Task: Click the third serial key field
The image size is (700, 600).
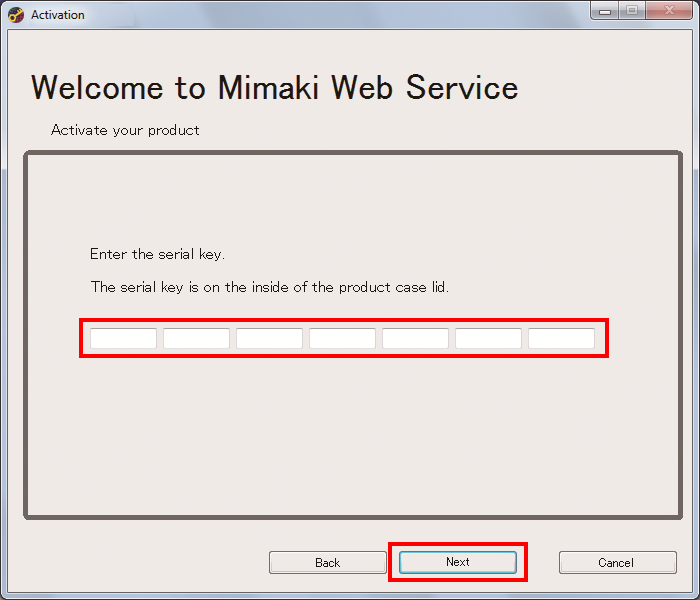Action: coord(269,339)
